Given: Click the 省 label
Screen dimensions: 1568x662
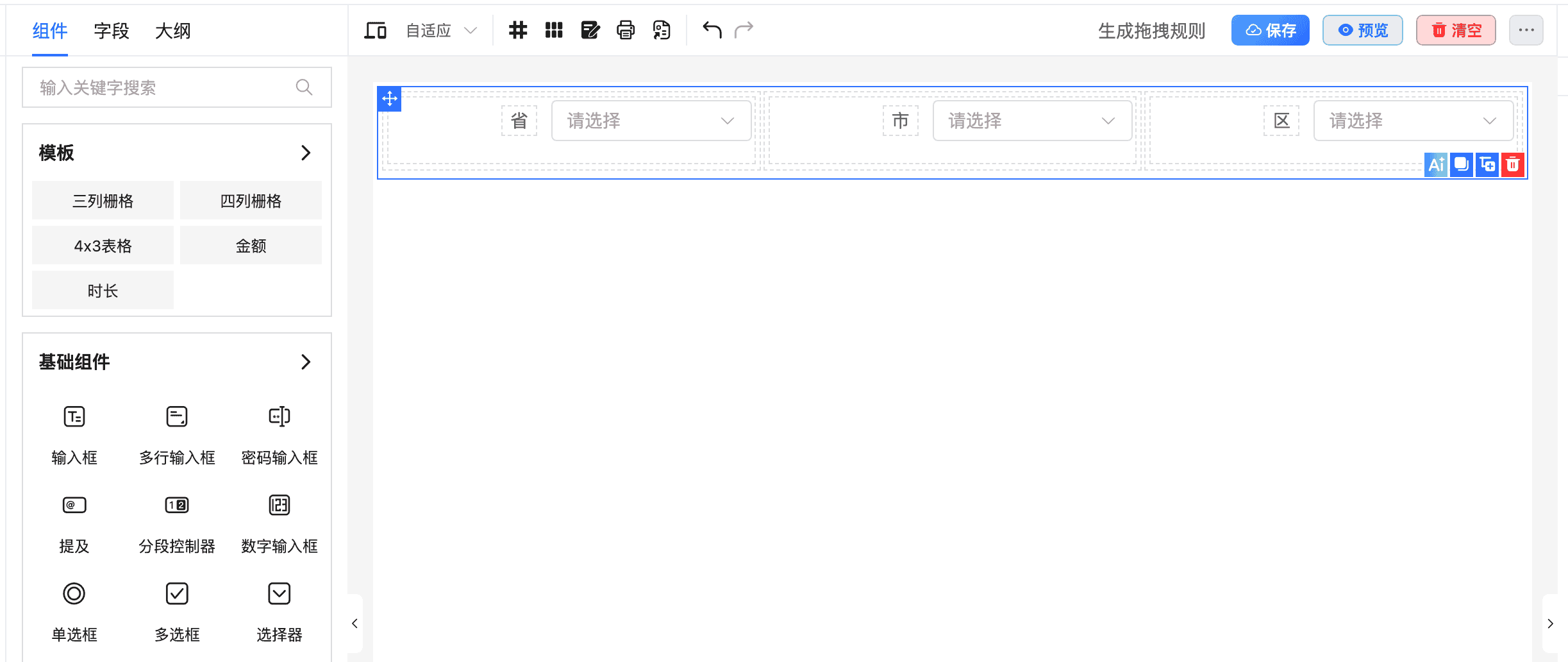Looking at the screenshot, I should (x=519, y=121).
